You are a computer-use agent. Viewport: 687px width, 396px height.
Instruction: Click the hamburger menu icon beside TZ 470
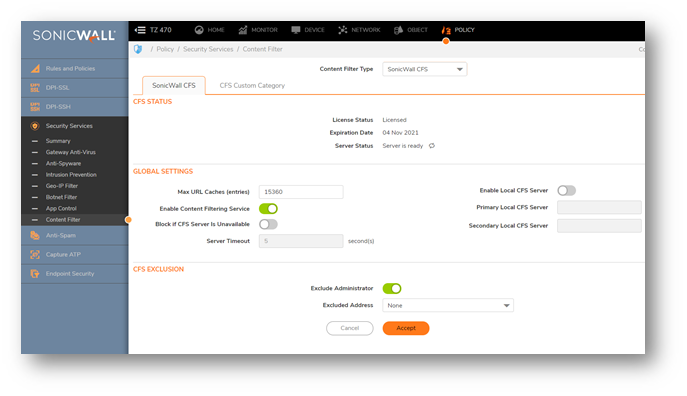click(140, 30)
